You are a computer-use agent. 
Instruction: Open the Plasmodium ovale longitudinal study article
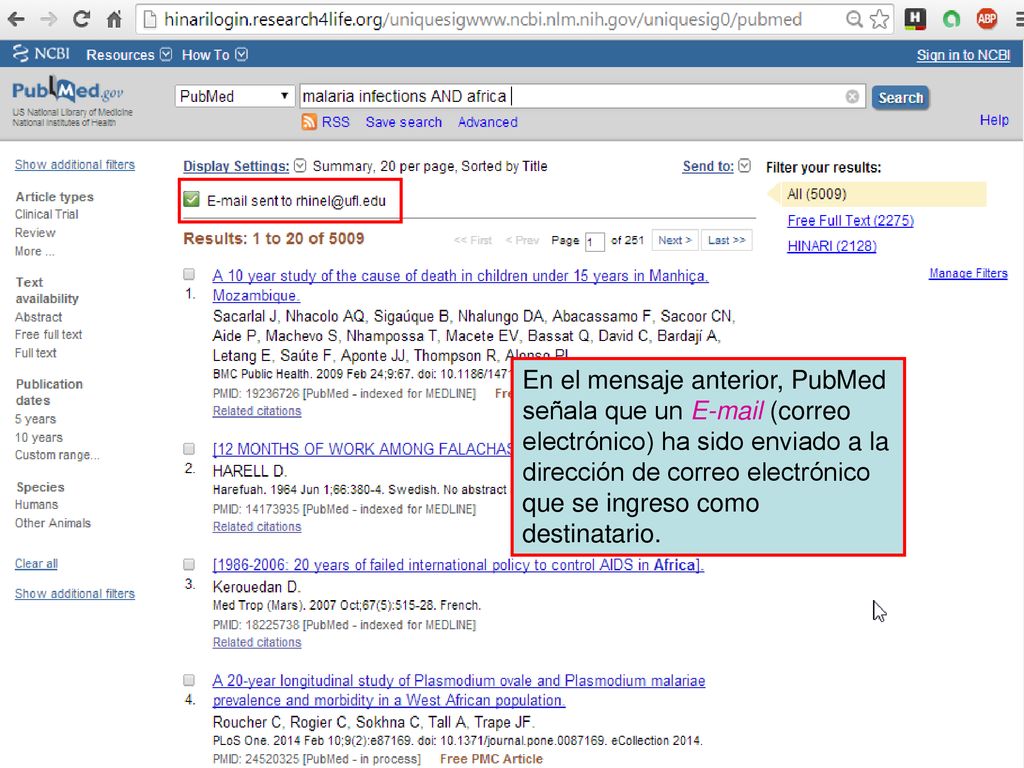(x=459, y=690)
